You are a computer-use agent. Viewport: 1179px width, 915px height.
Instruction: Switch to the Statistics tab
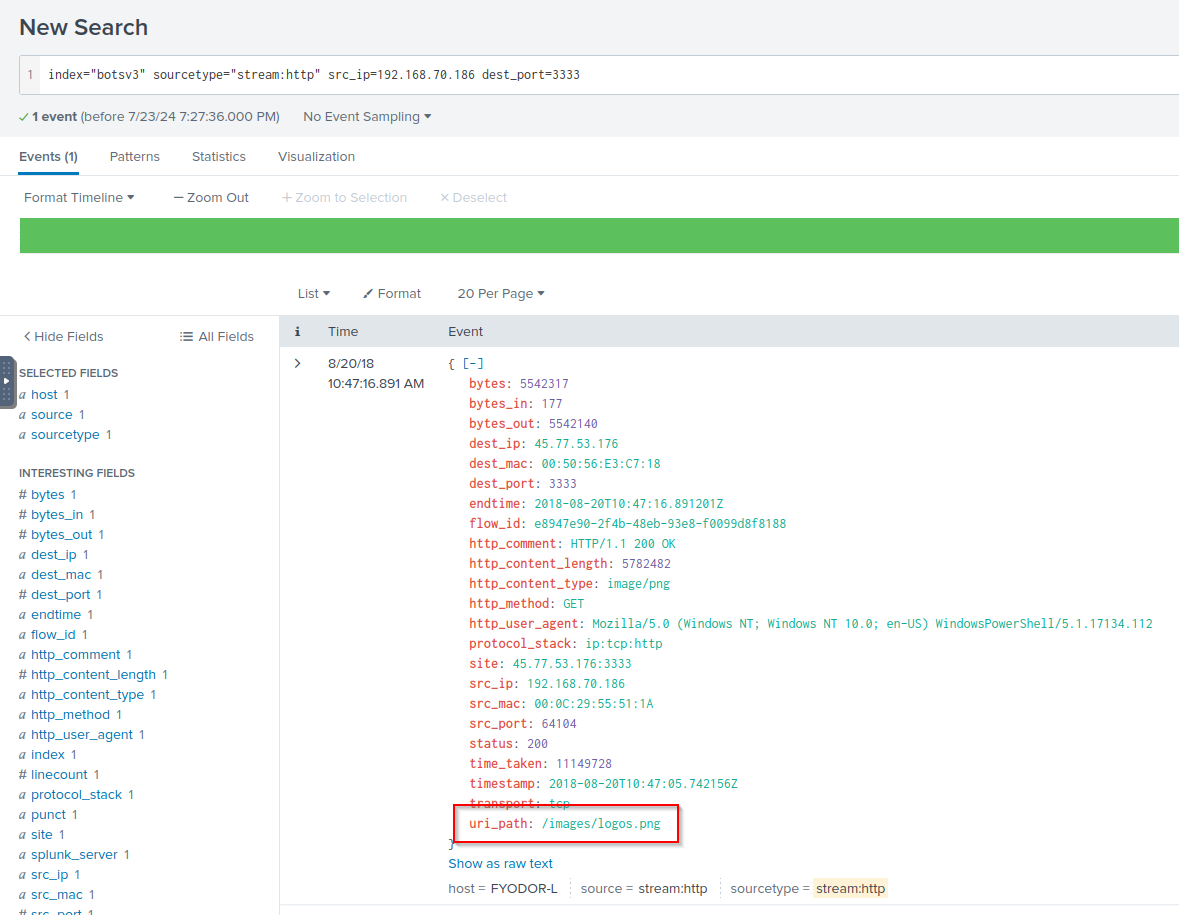pyautogui.click(x=219, y=157)
